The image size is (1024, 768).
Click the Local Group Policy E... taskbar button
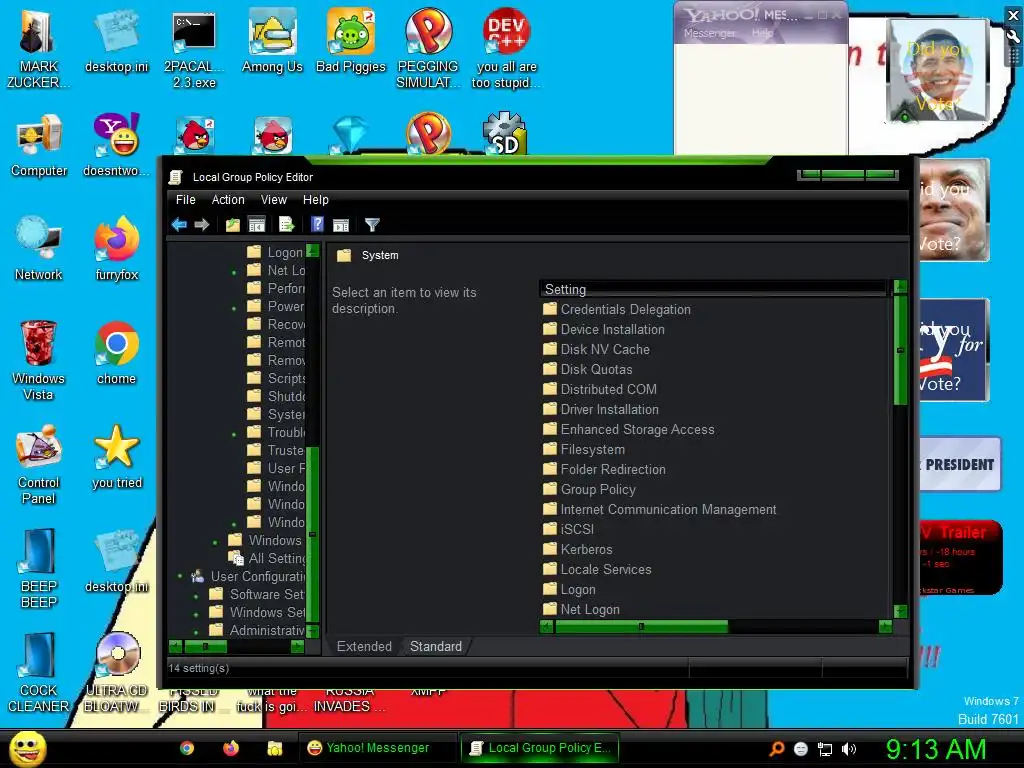click(x=540, y=748)
